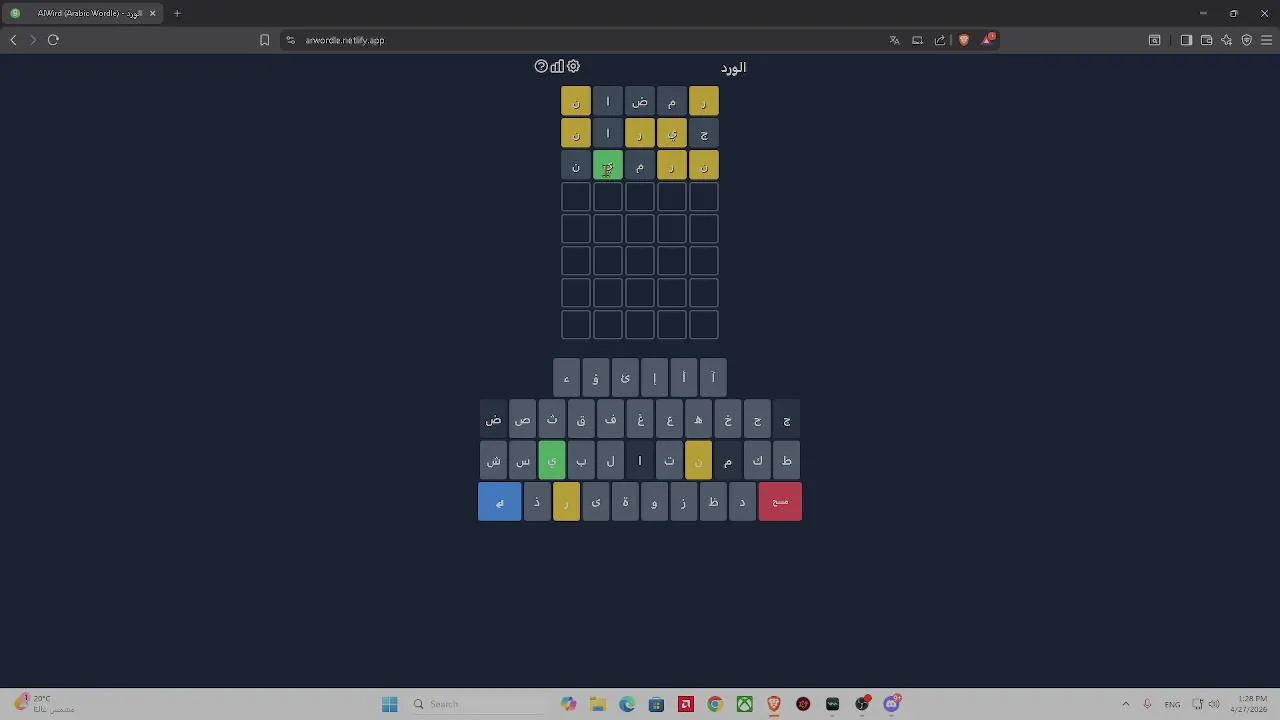This screenshot has width=1280, height=720.
Task: Click the share icon in the address bar
Action: click(x=940, y=40)
